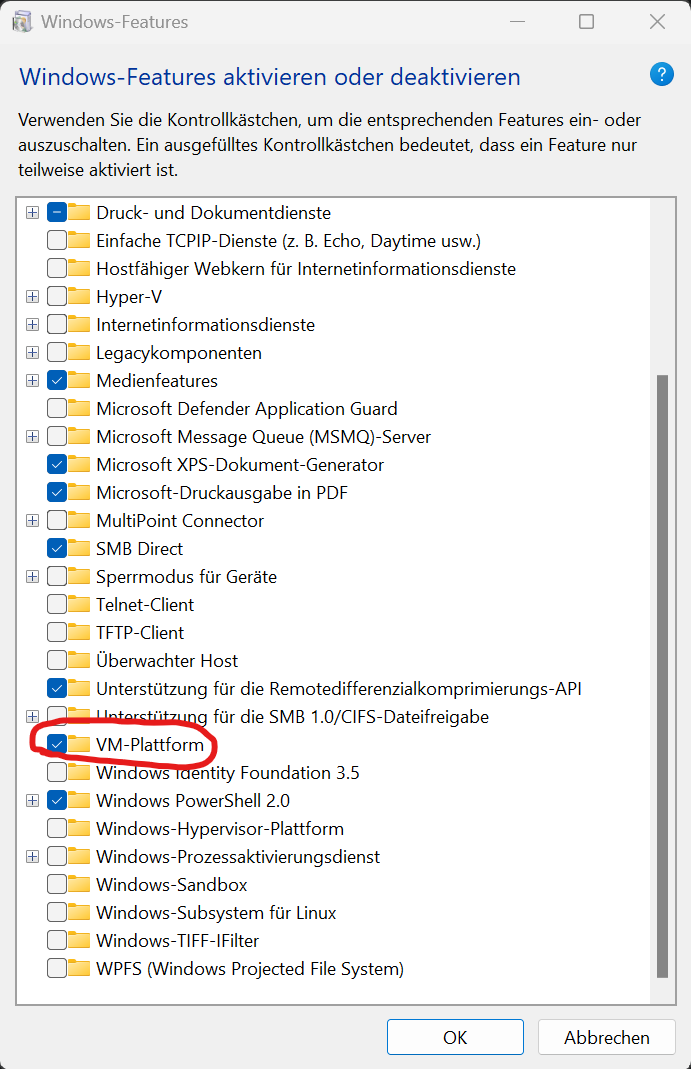Enable Windows-Subsystem für Linux checkbox
Viewport: 691px width, 1069px height.
tap(57, 912)
